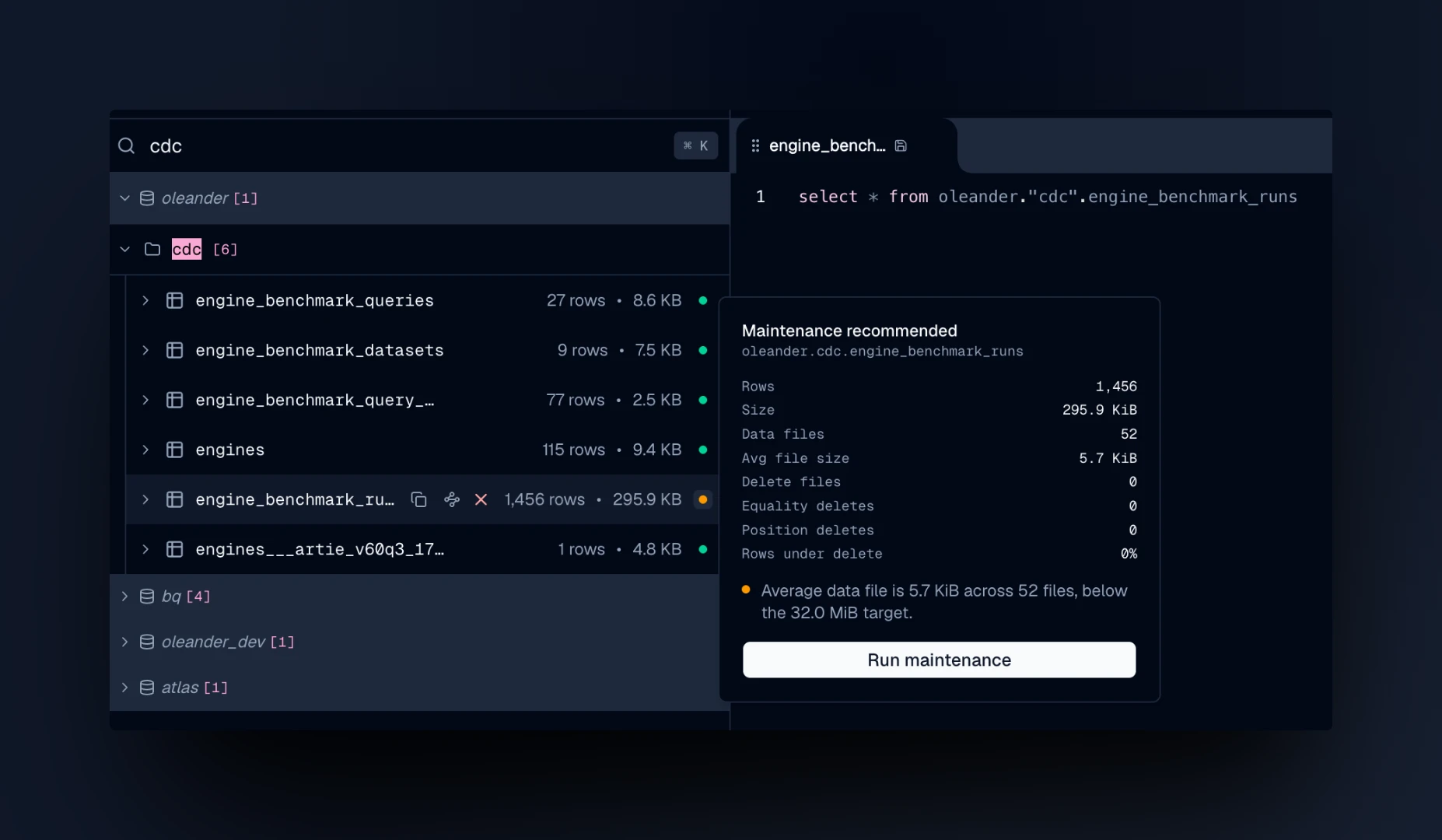Click the oleander database icon
The image size is (1442, 840).
pyautogui.click(x=146, y=198)
